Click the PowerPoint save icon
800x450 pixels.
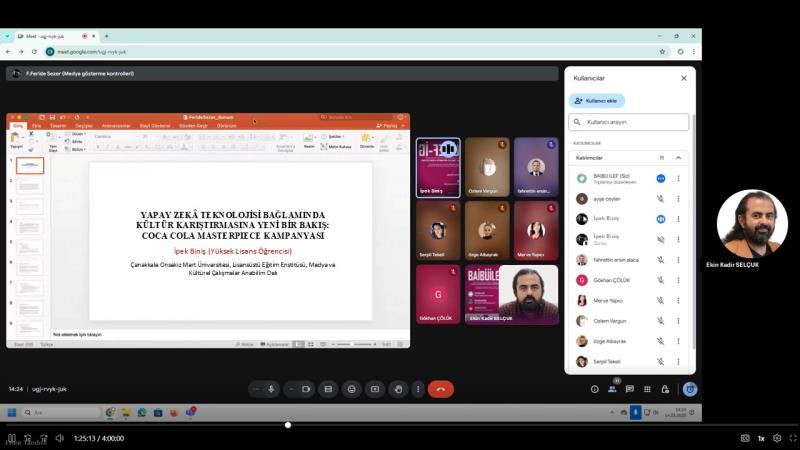pos(52,117)
